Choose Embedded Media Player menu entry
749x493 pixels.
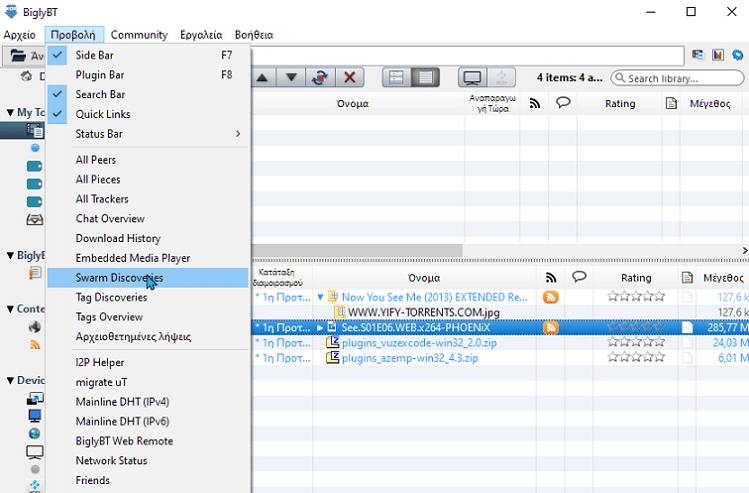148,257
